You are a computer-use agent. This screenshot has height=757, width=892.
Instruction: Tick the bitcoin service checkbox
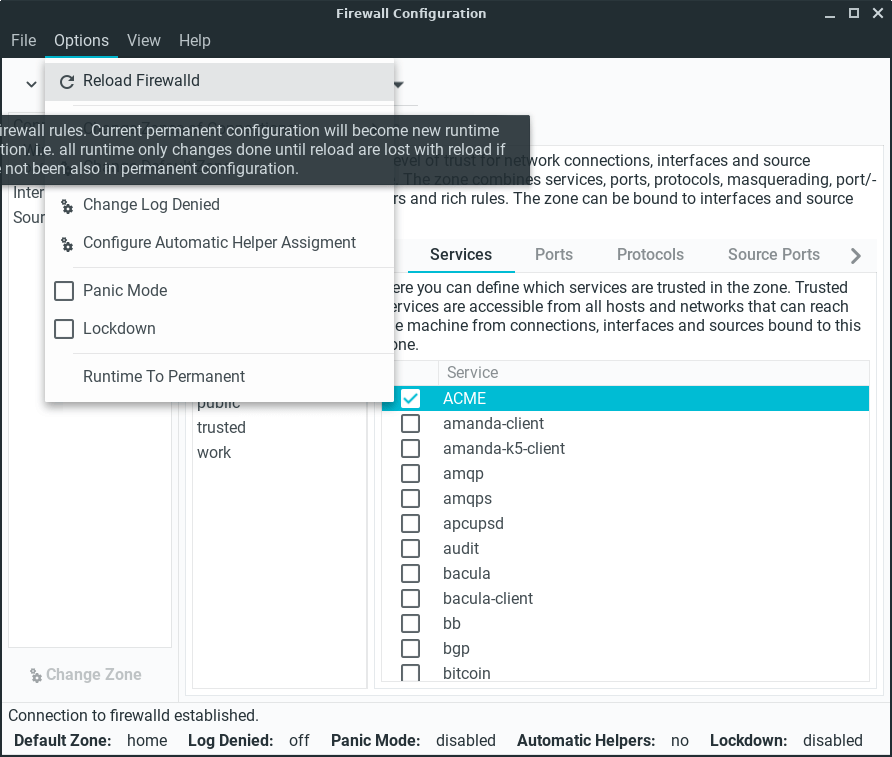click(x=410, y=673)
